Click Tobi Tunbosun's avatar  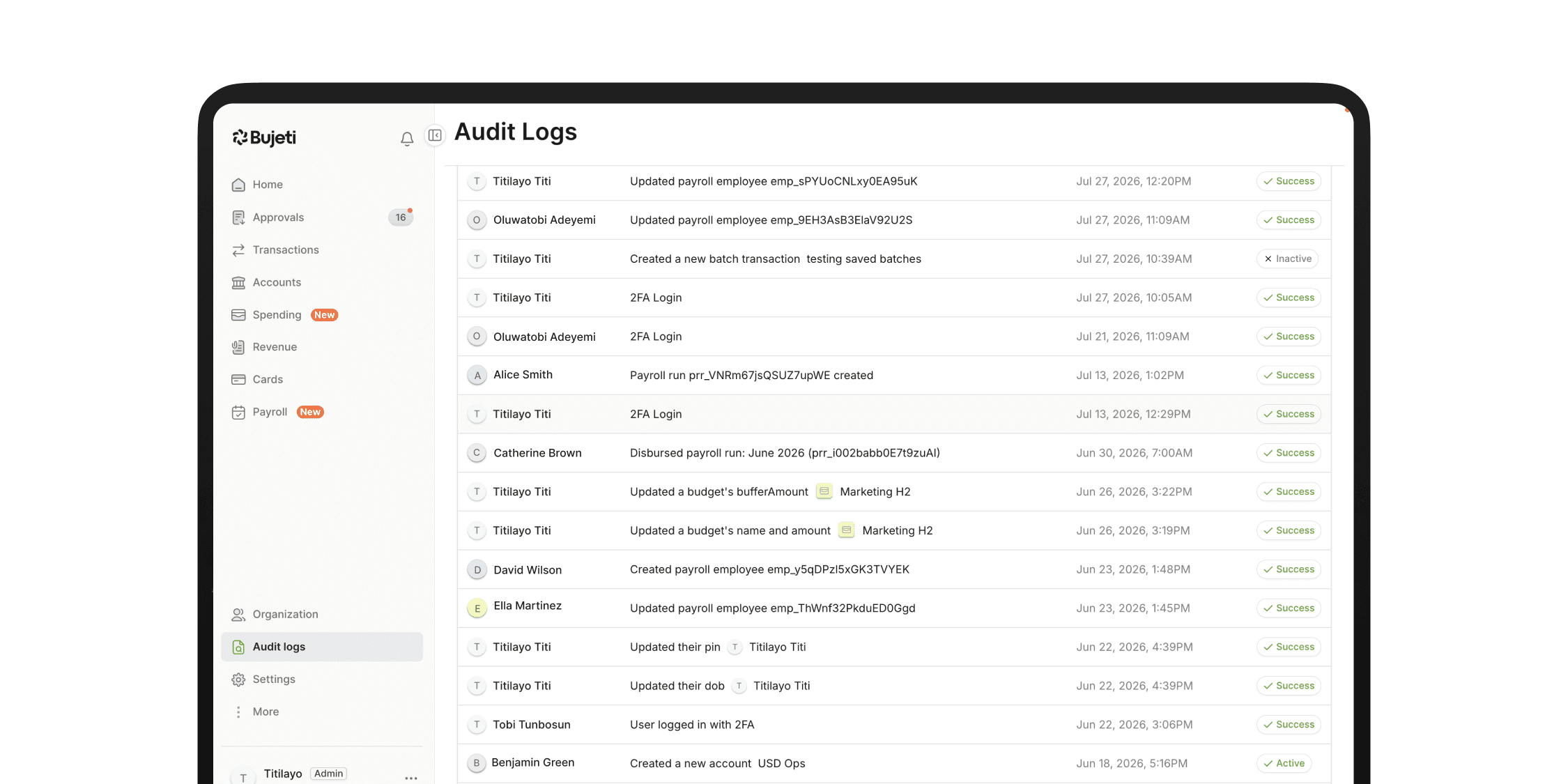pos(477,725)
